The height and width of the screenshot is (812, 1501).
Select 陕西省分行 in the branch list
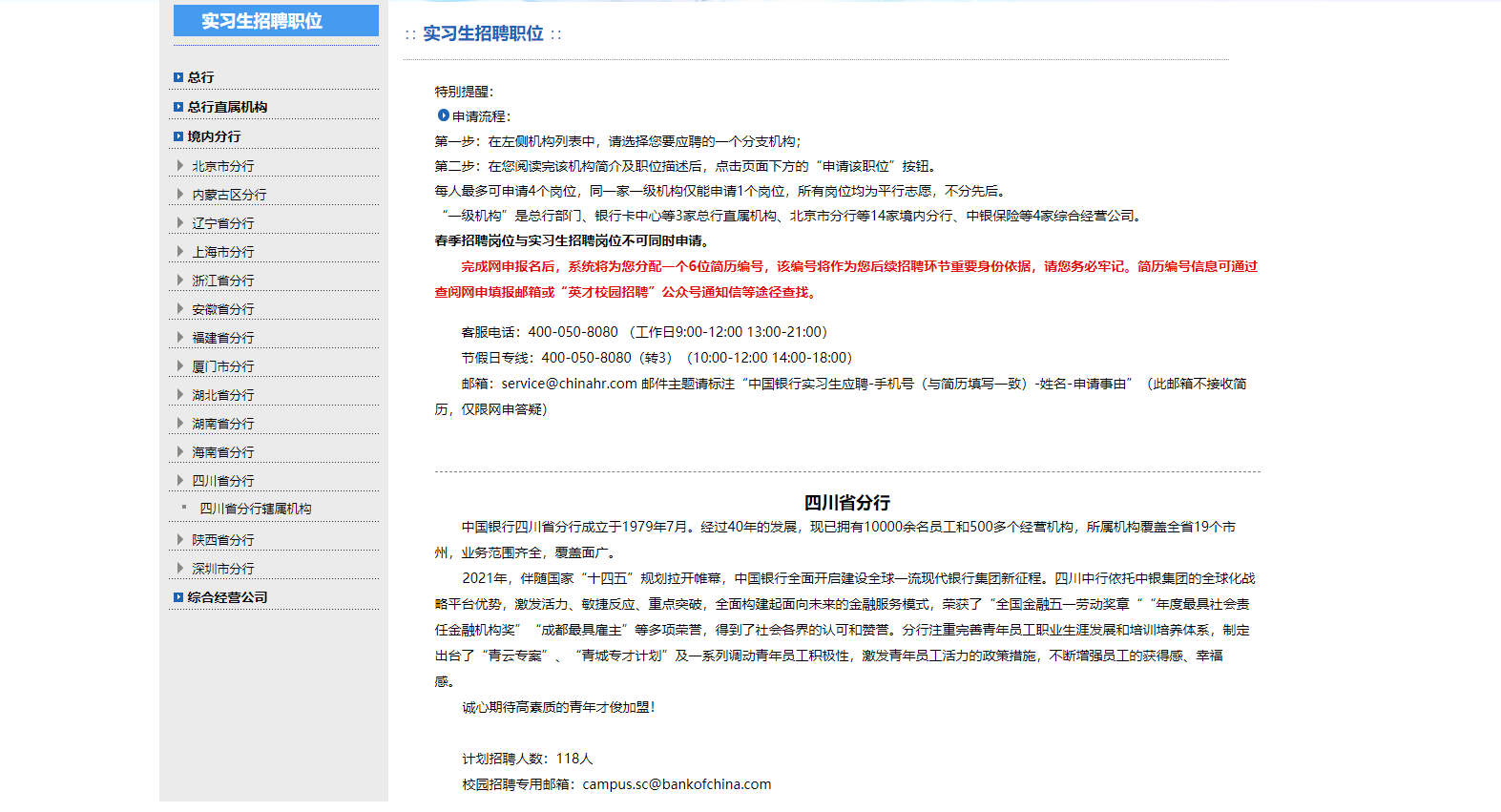[x=223, y=540]
